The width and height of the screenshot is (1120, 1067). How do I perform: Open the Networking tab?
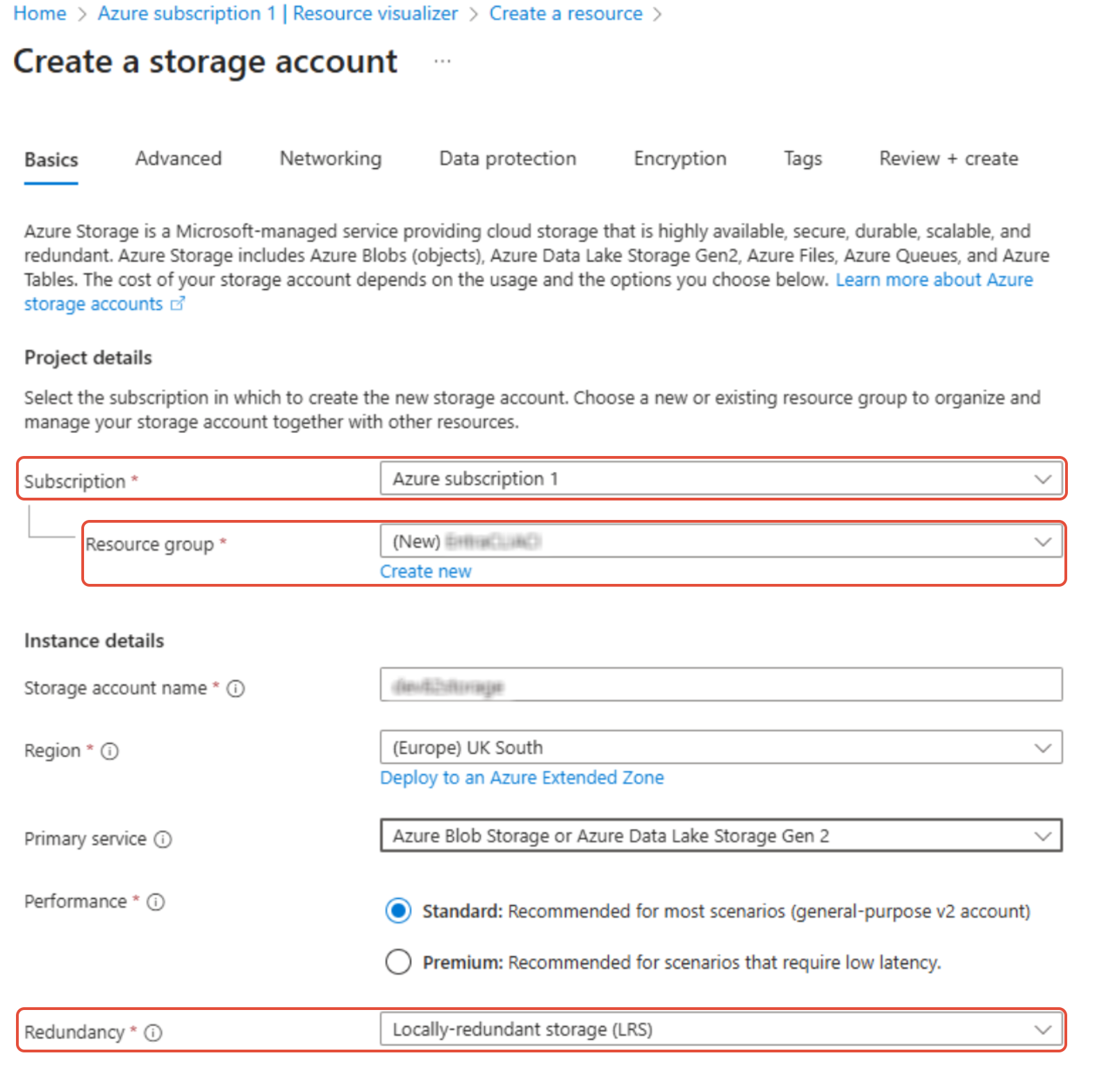click(x=331, y=158)
